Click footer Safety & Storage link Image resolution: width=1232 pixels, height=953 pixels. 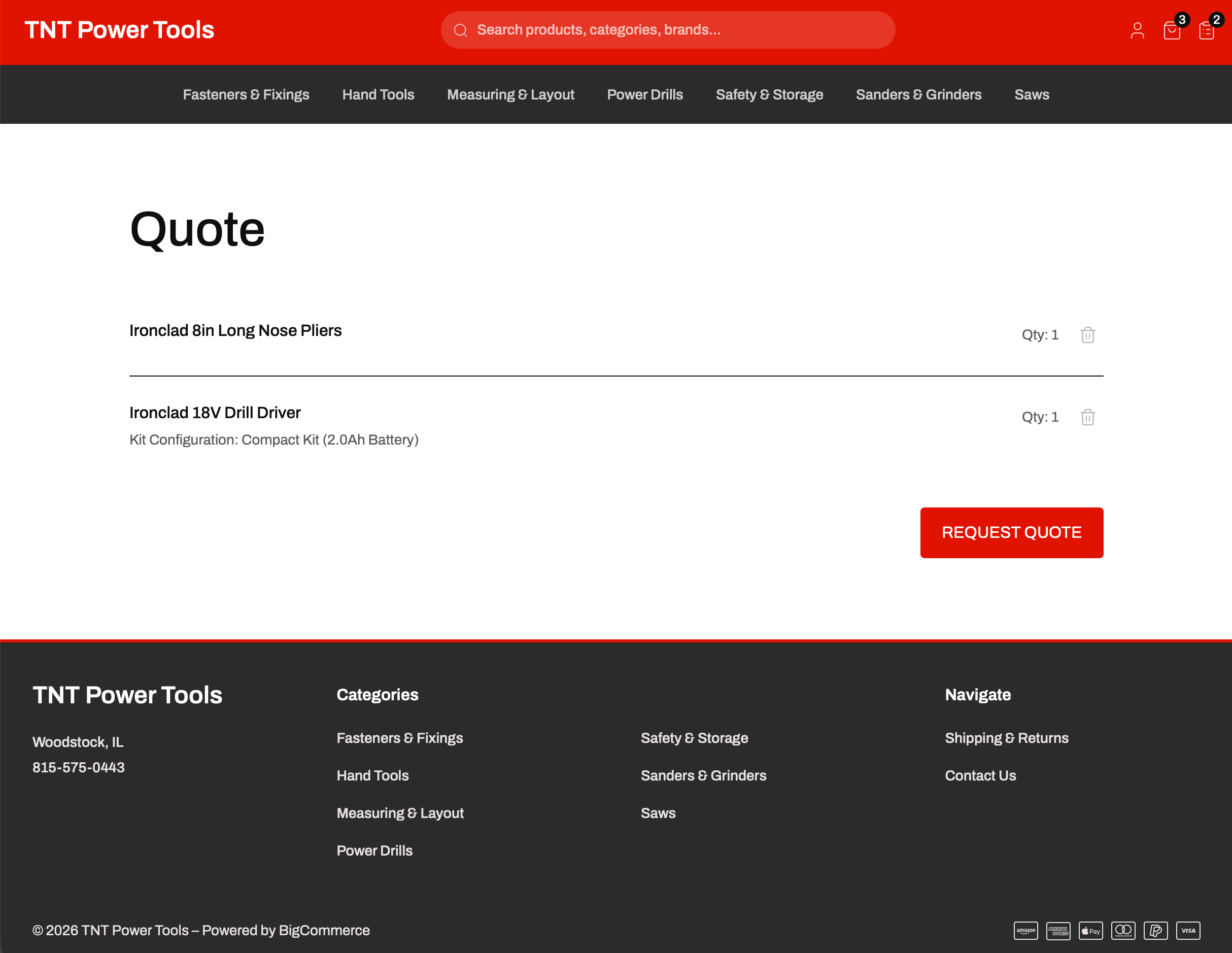pyautogui.click(x=694, y=738)
